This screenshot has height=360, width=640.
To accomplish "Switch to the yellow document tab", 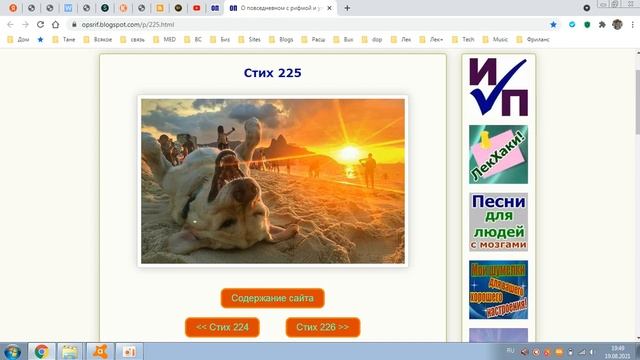I will (x=160, y=8).
